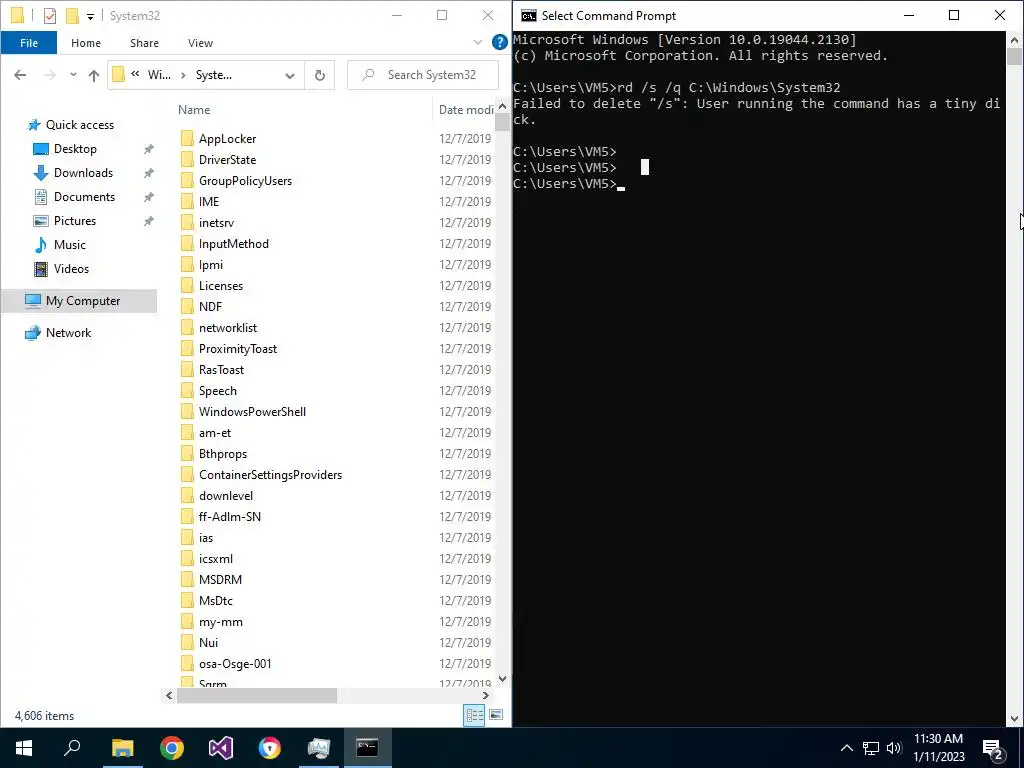Select the inetsrv folder

[216, 223]
